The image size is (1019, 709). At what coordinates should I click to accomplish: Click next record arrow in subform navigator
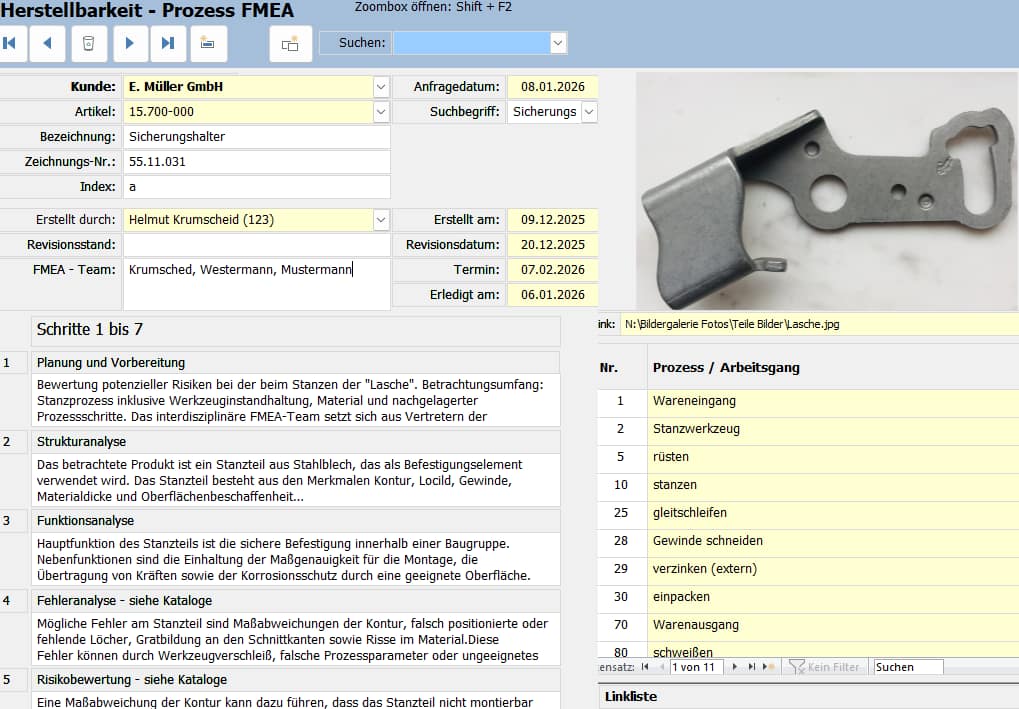(736, 667)
